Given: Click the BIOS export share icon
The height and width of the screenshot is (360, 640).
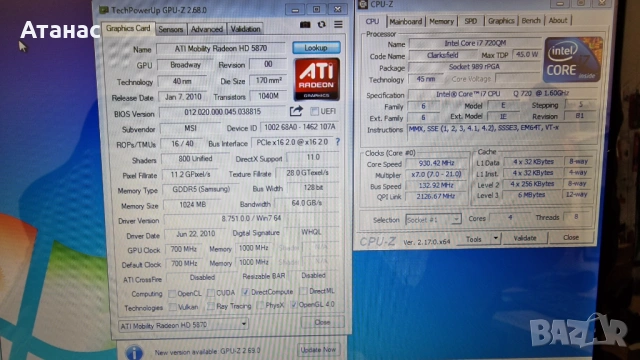Looking at the screenshot, I should (x=296, y=111).
